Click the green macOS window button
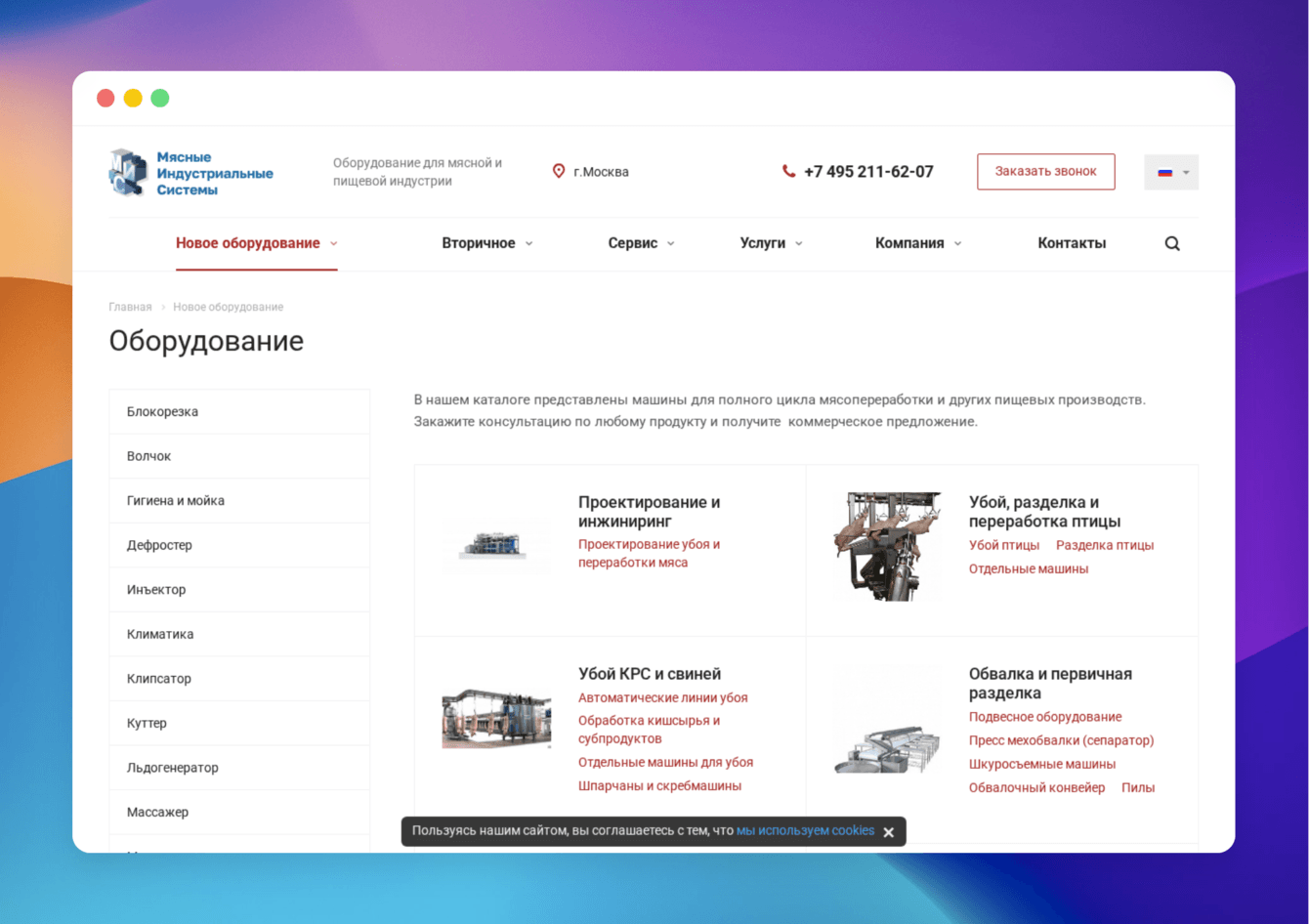This screenshot has width=1309, height=924. (160, 98)
